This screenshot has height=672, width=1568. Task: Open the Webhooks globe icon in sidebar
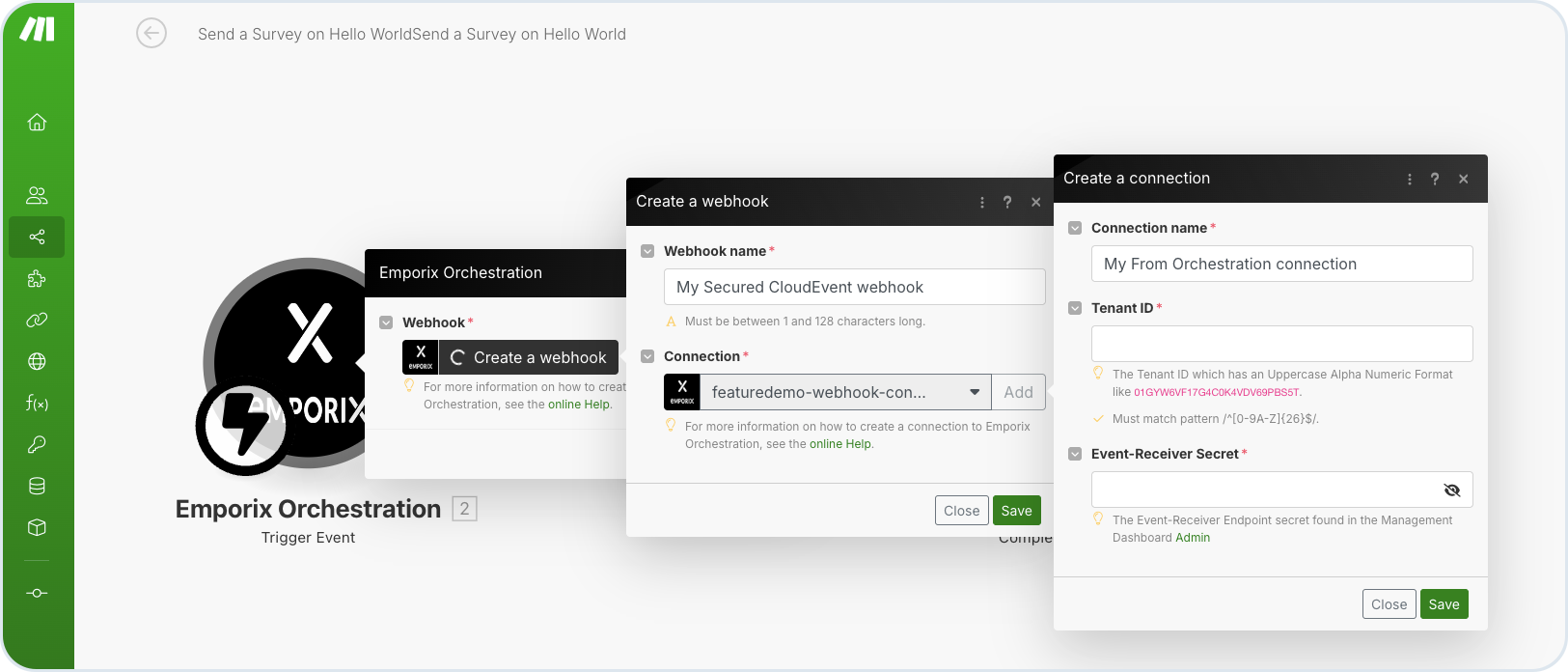37,362
